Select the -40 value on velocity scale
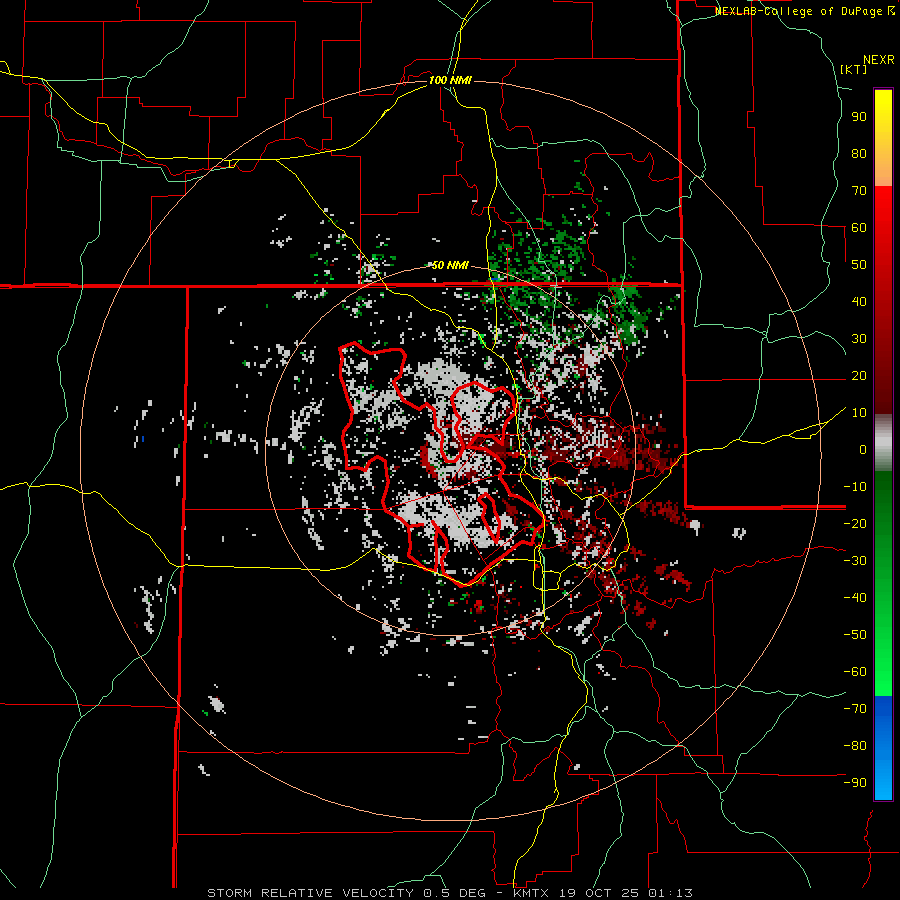This screenshot has height=900, width=900. click(855, 598)
